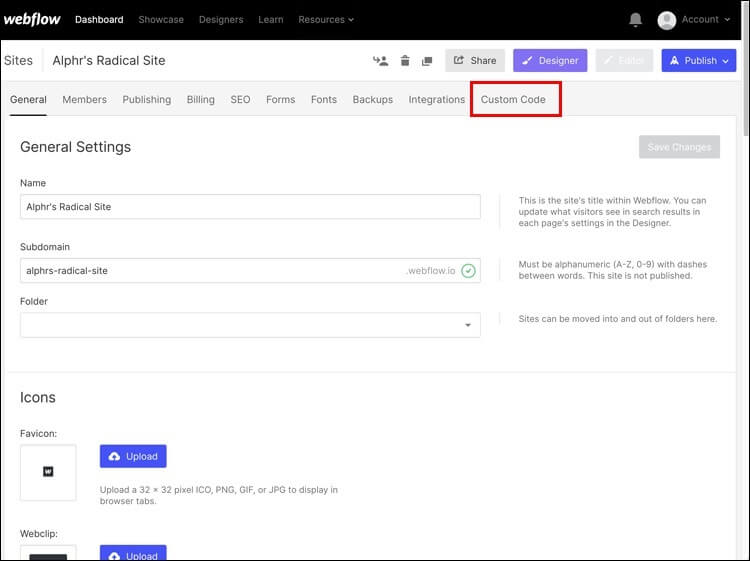This screenshot has height=561, width=750.
Task: Click the Alphr's Radical Site page title
Action: [x=109, y=61]
